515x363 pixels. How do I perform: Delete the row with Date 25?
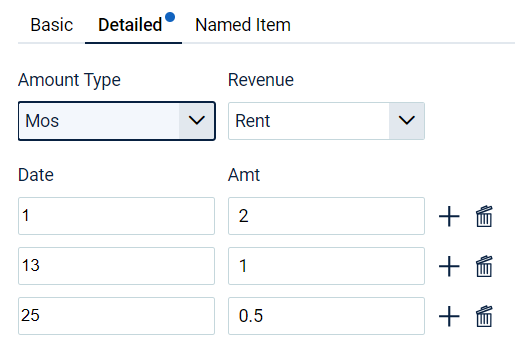484,316
